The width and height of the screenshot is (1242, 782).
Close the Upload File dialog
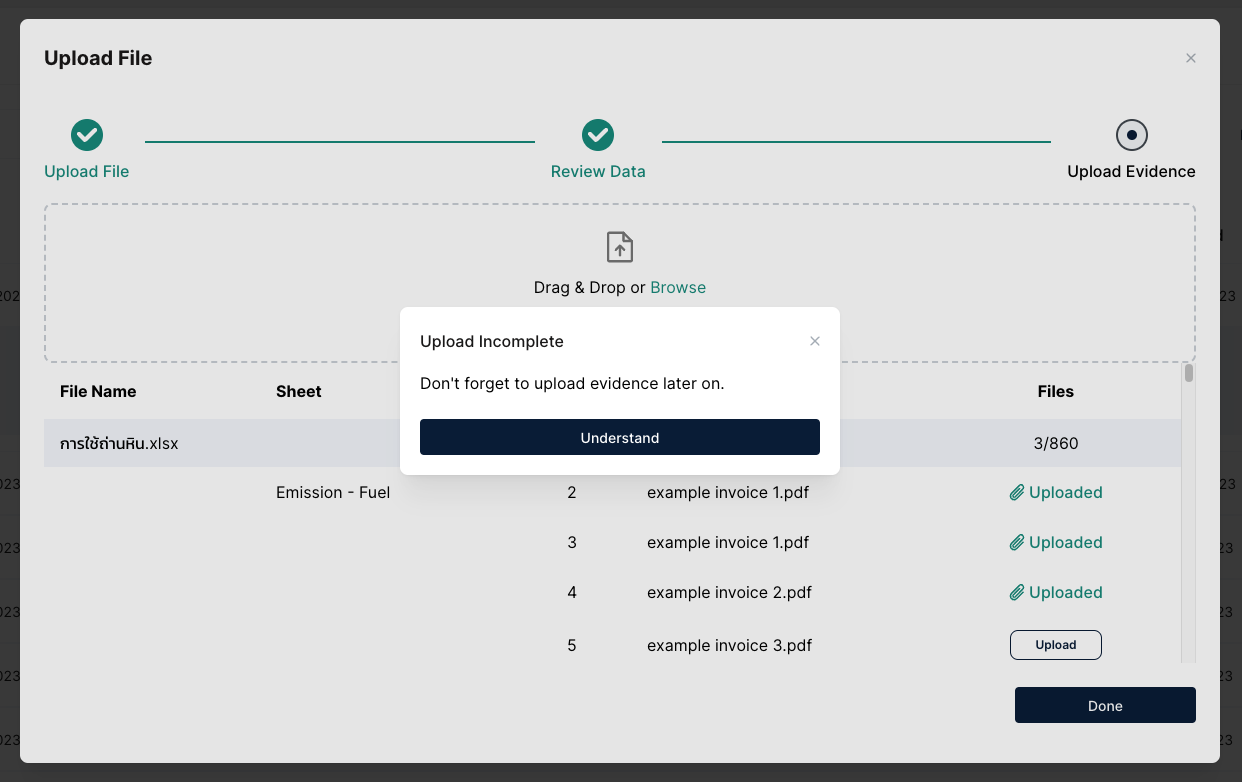click(1190, 58)
